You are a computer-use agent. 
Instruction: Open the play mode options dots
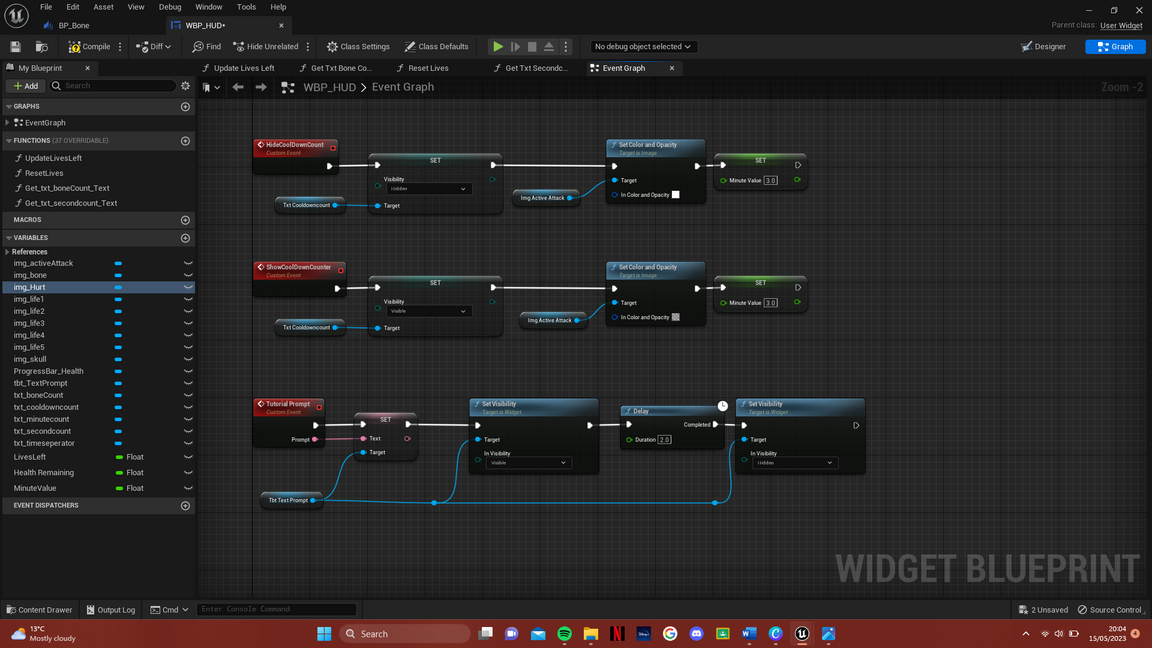point(566,46)
